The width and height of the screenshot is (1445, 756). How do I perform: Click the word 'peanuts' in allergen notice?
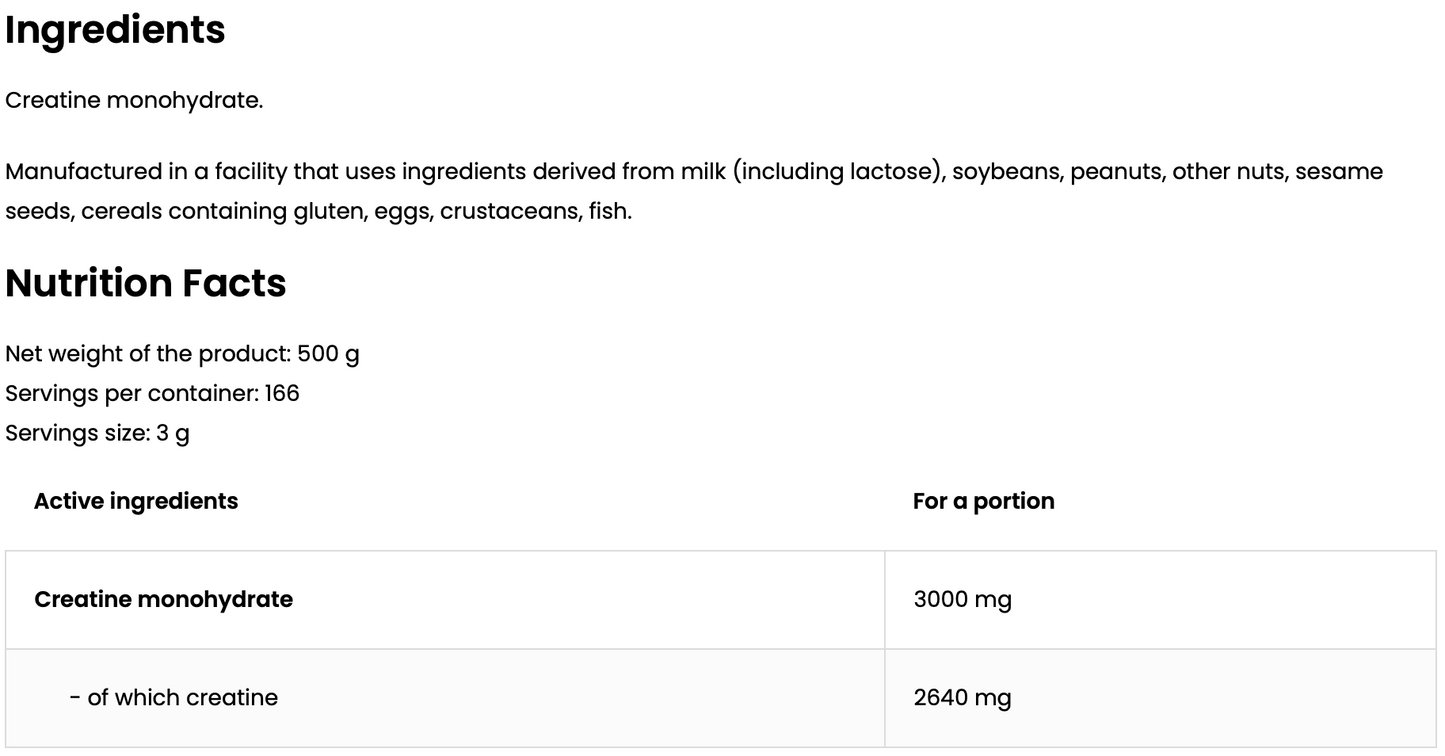pos(1116,172)
